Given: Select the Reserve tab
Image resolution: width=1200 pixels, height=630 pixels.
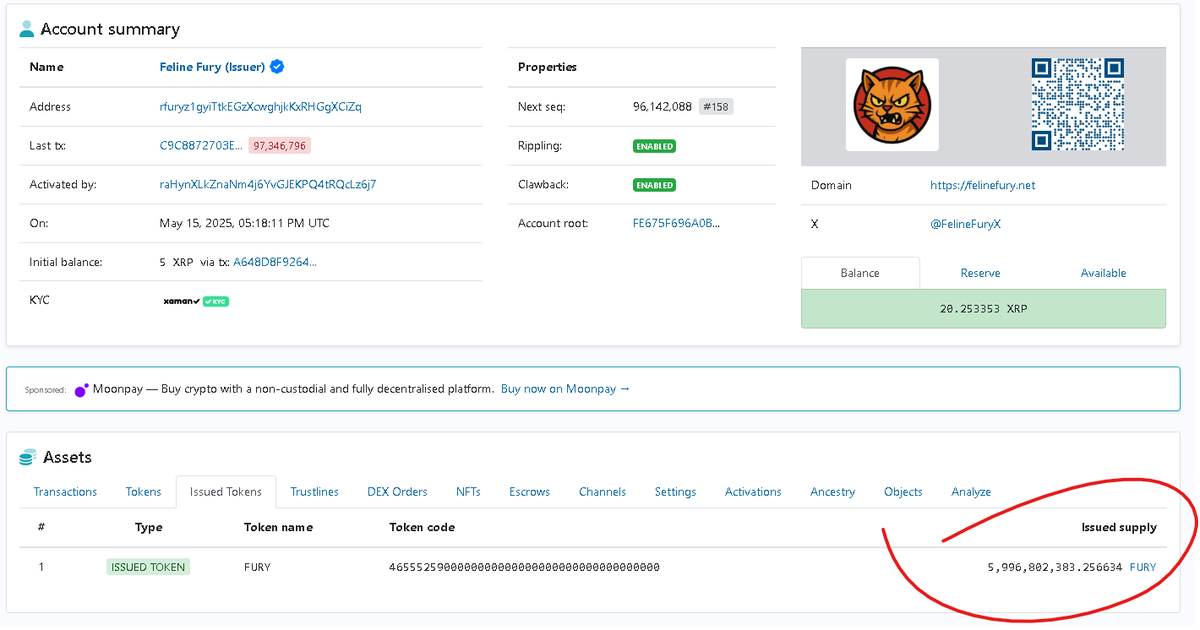Looking at the screenshot, I should point(980,273).
